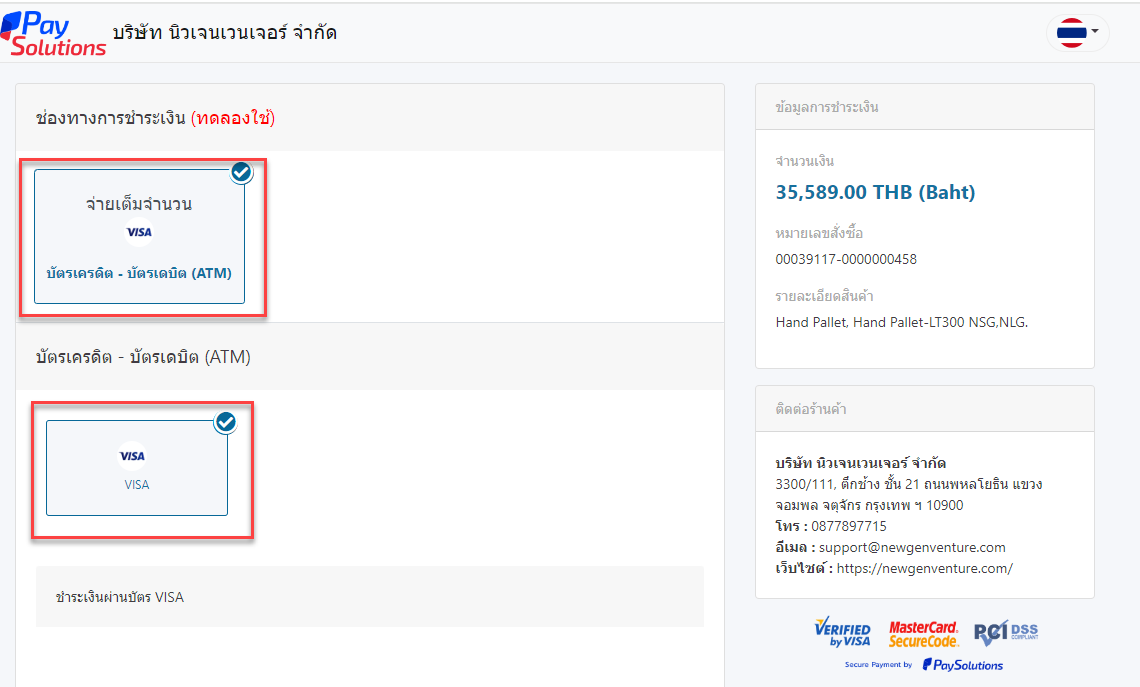Click the support@newgenventure.com email address
This screenshot has width=1140, height=687.
[x=912, y=547]
